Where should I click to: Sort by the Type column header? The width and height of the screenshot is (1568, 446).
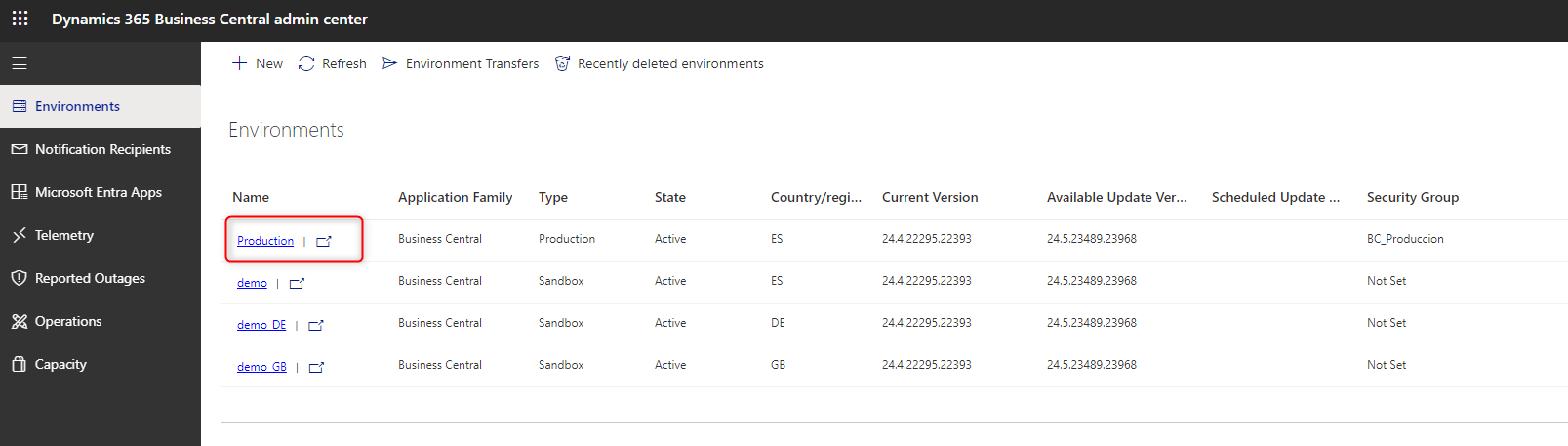point(553,197)
